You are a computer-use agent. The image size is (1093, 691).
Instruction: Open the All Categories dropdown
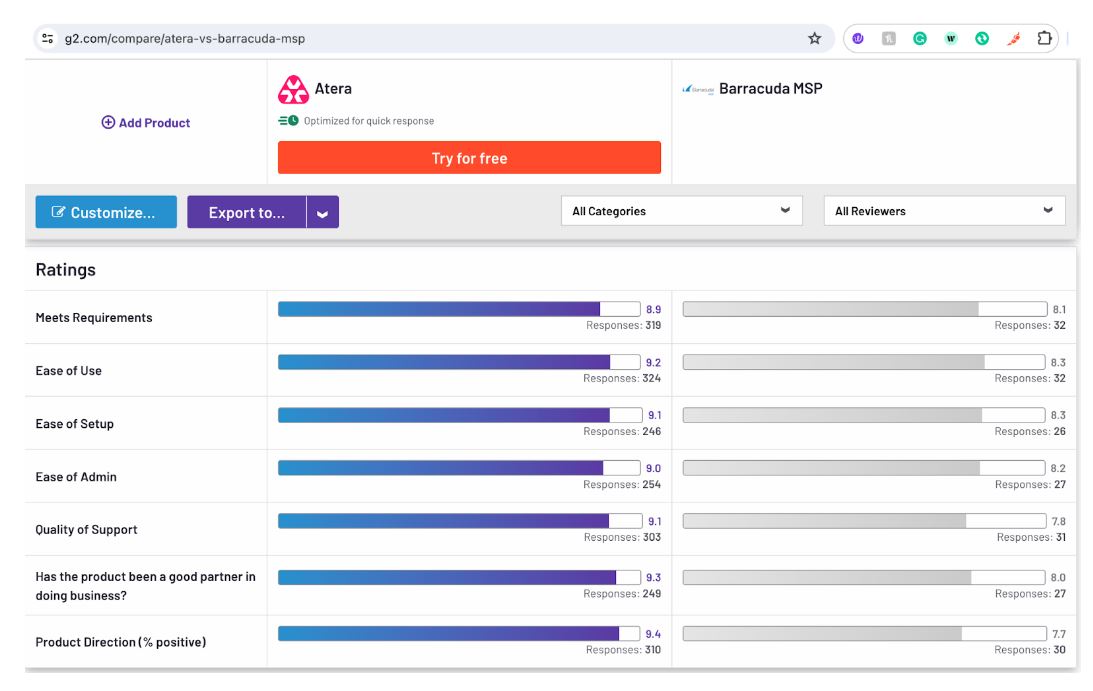(x=680, y=211)
